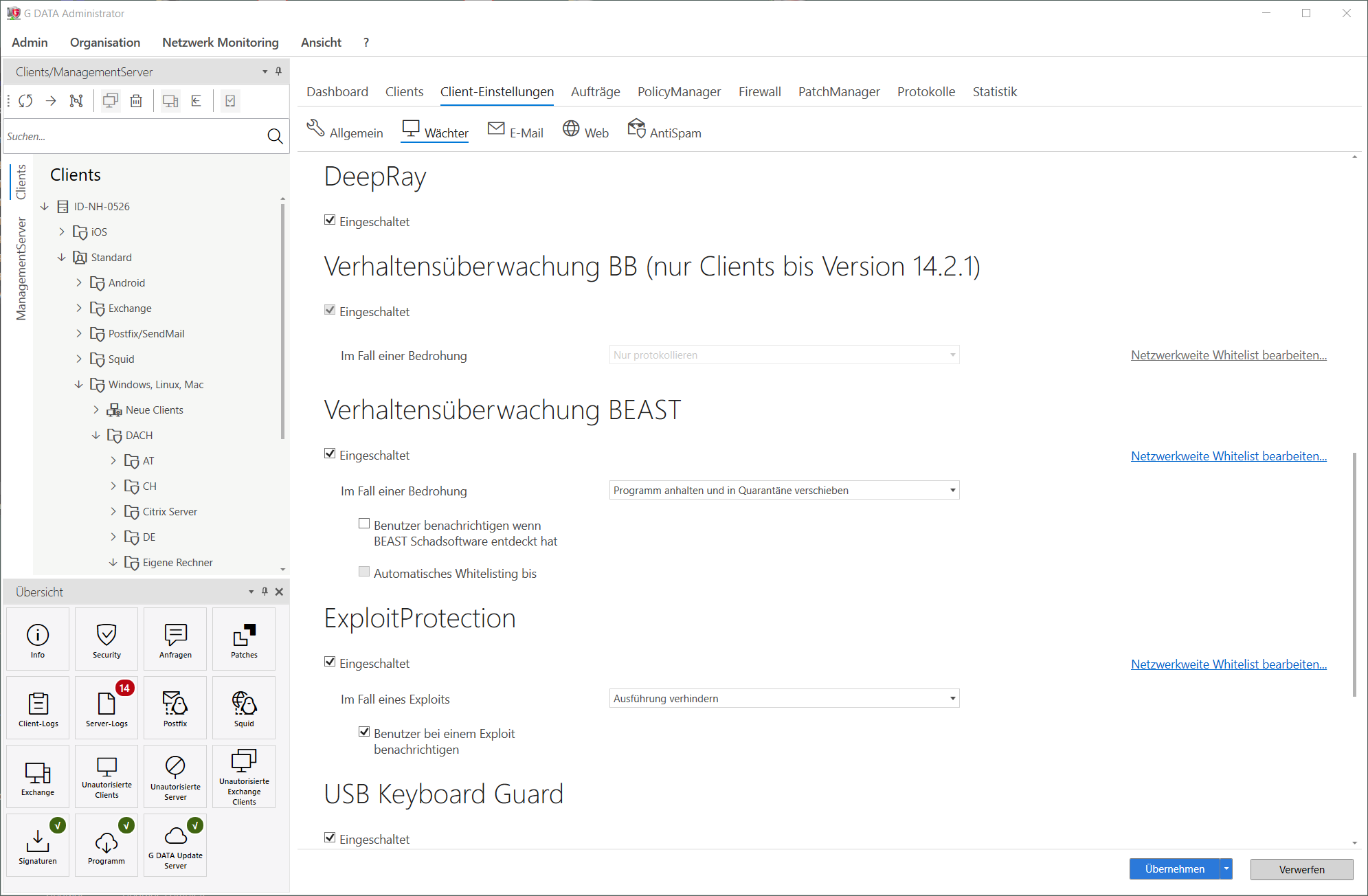Disable DeepRay Eingeschaltet checkbox
The image size is (1368, 896).
pyautogui.click(x=330, y=221)
